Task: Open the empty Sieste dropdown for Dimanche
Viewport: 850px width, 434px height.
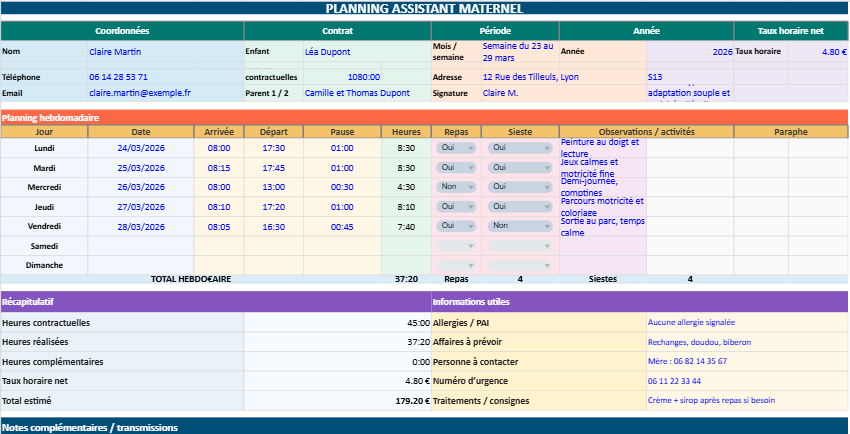Action: [520, 265]
